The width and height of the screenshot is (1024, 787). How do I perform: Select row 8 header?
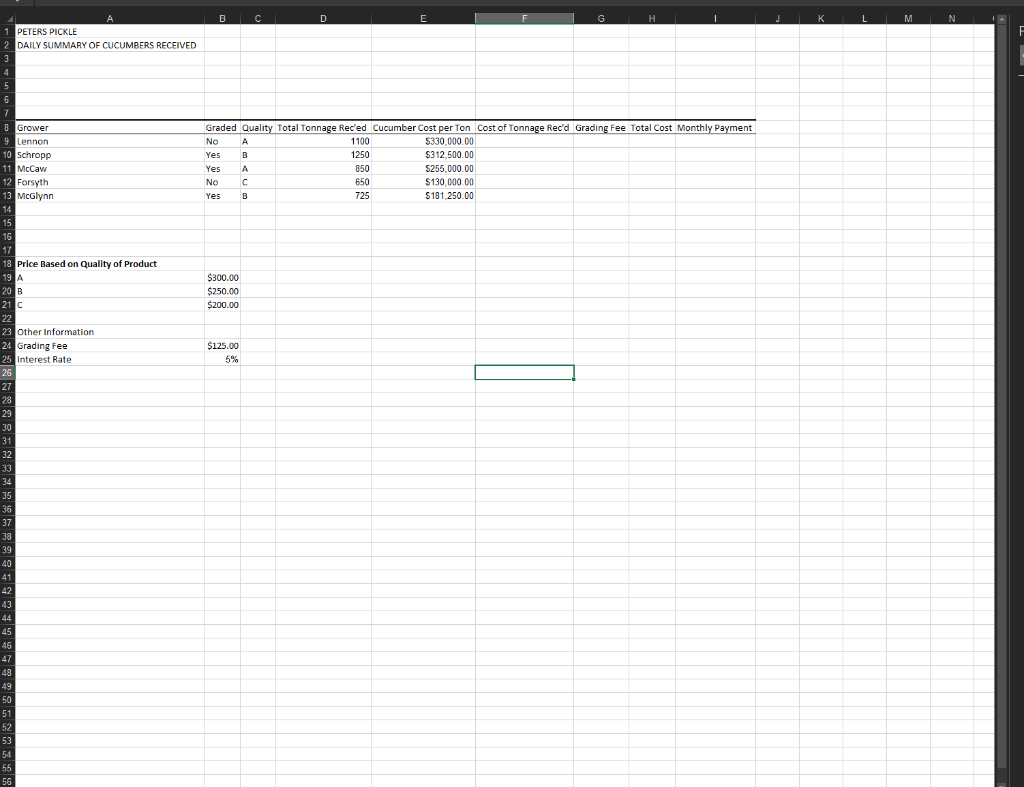coord(7,127)
